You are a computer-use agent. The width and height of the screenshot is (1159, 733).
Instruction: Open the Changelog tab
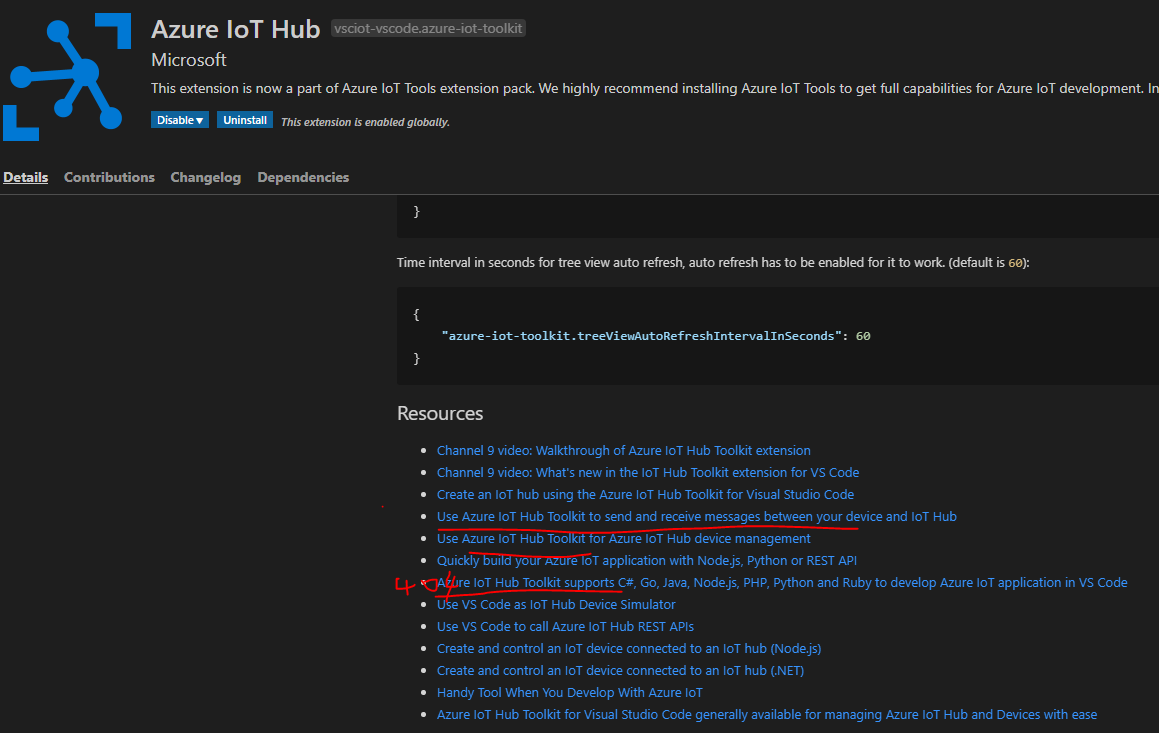[205, 177]
